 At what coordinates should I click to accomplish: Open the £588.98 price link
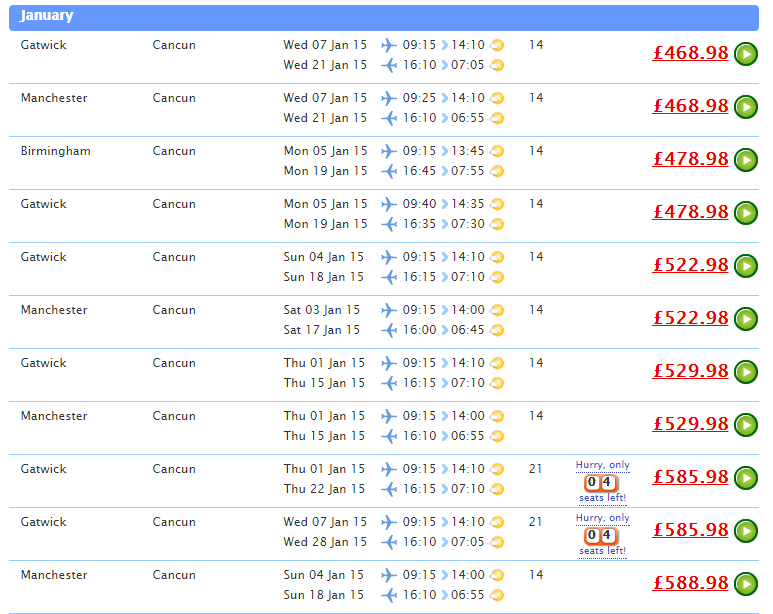(x=690, y=583)
